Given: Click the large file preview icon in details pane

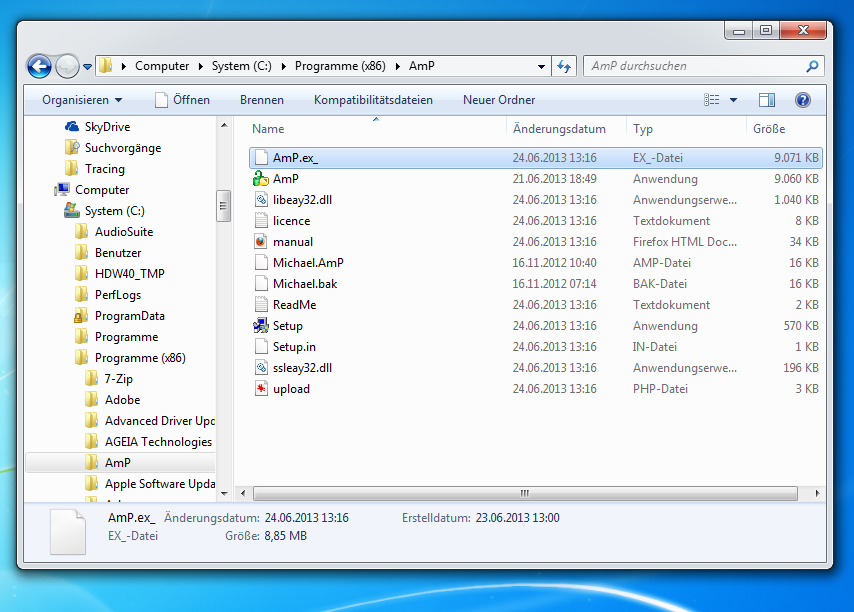Looking at the screenshot, I should click(68, 532).
